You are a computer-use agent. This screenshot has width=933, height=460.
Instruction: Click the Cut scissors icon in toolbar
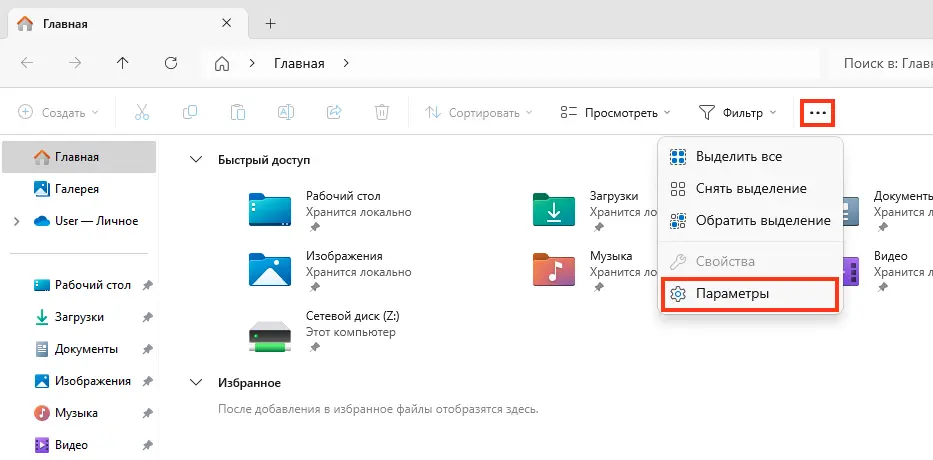click(141, 113)
